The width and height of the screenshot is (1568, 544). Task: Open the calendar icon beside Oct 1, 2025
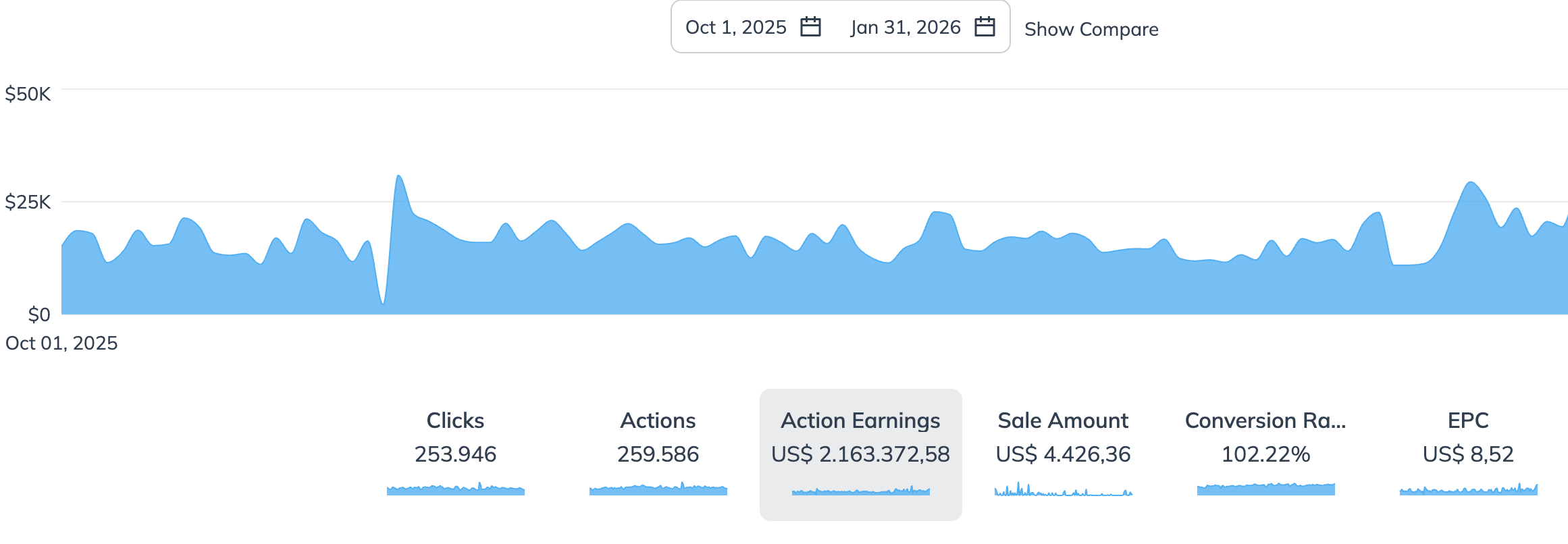(810, 27)
